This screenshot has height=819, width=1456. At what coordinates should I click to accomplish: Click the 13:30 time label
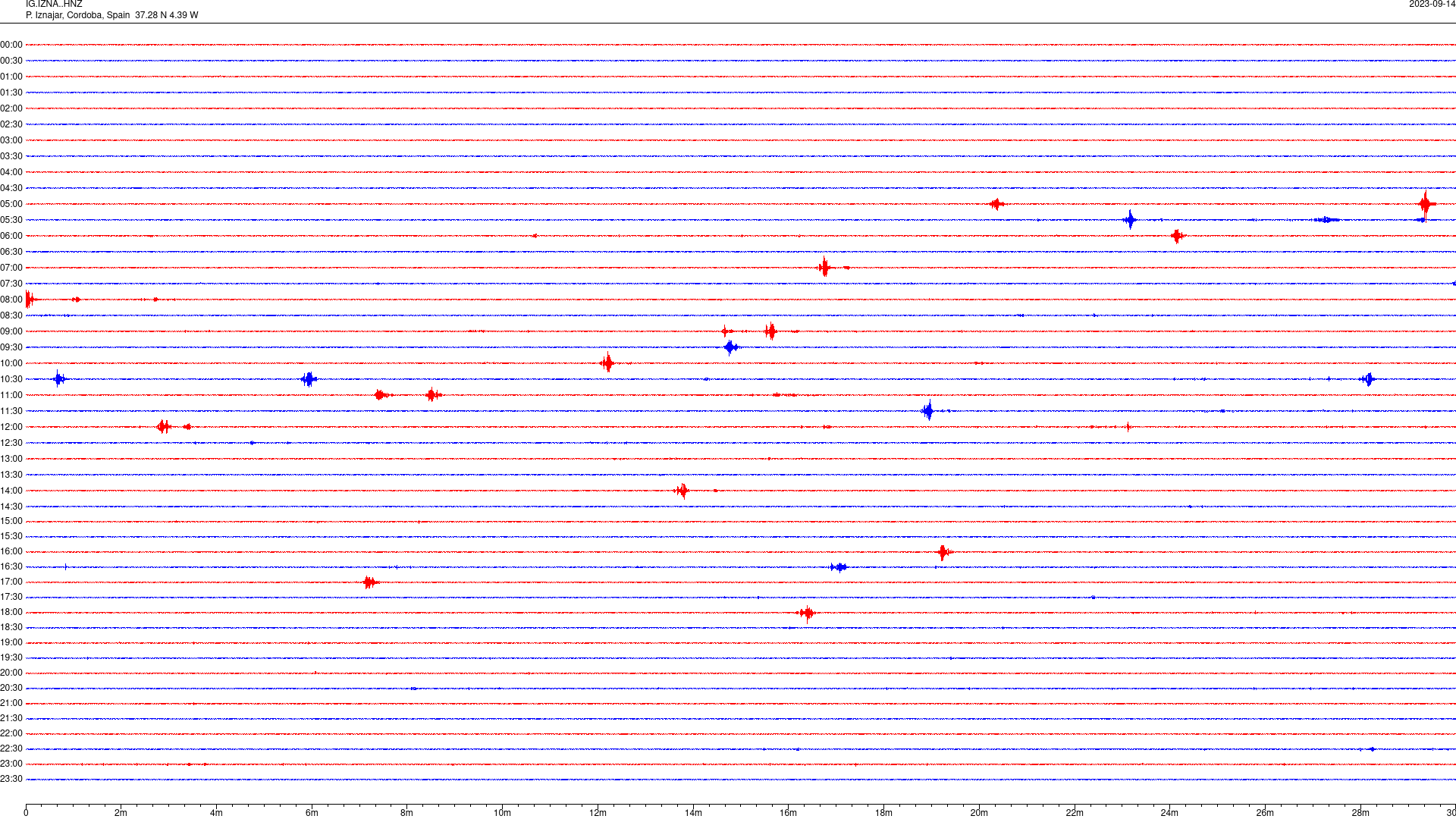[11, 475]
